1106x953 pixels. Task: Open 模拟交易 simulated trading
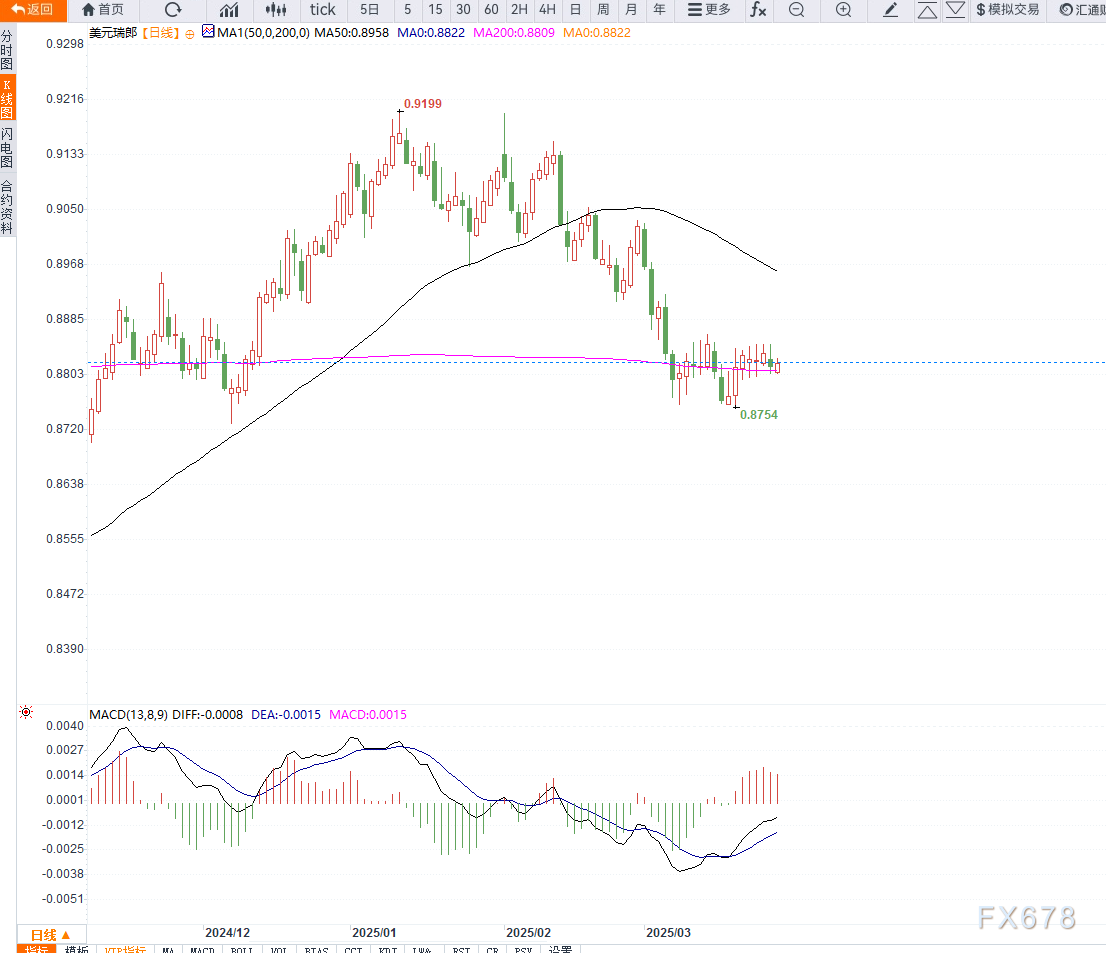1007,10
